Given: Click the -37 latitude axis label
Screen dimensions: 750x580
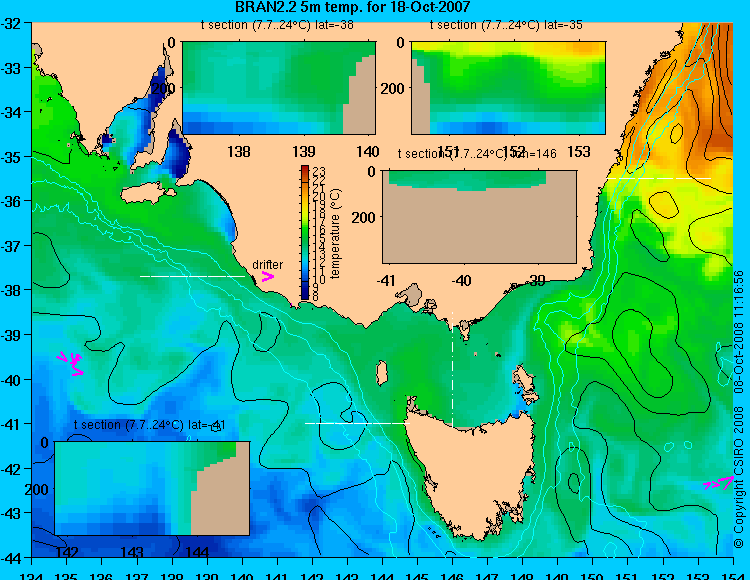Looking at the screenshot, I should 11,246.
